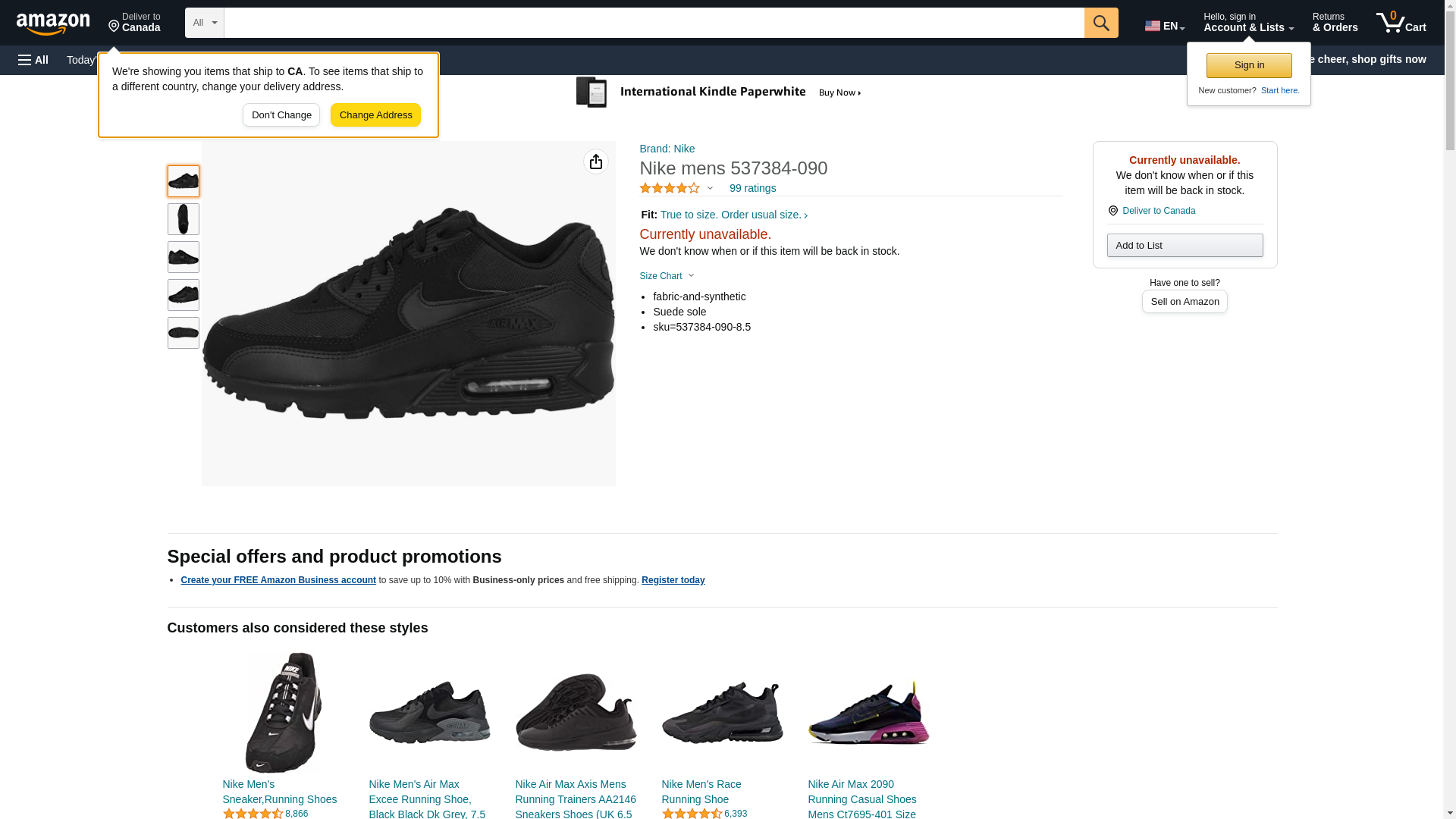The width and height of the screenshot is (1456, 819).
Task: Open the 99 ratings link
Action: (752, 188)
